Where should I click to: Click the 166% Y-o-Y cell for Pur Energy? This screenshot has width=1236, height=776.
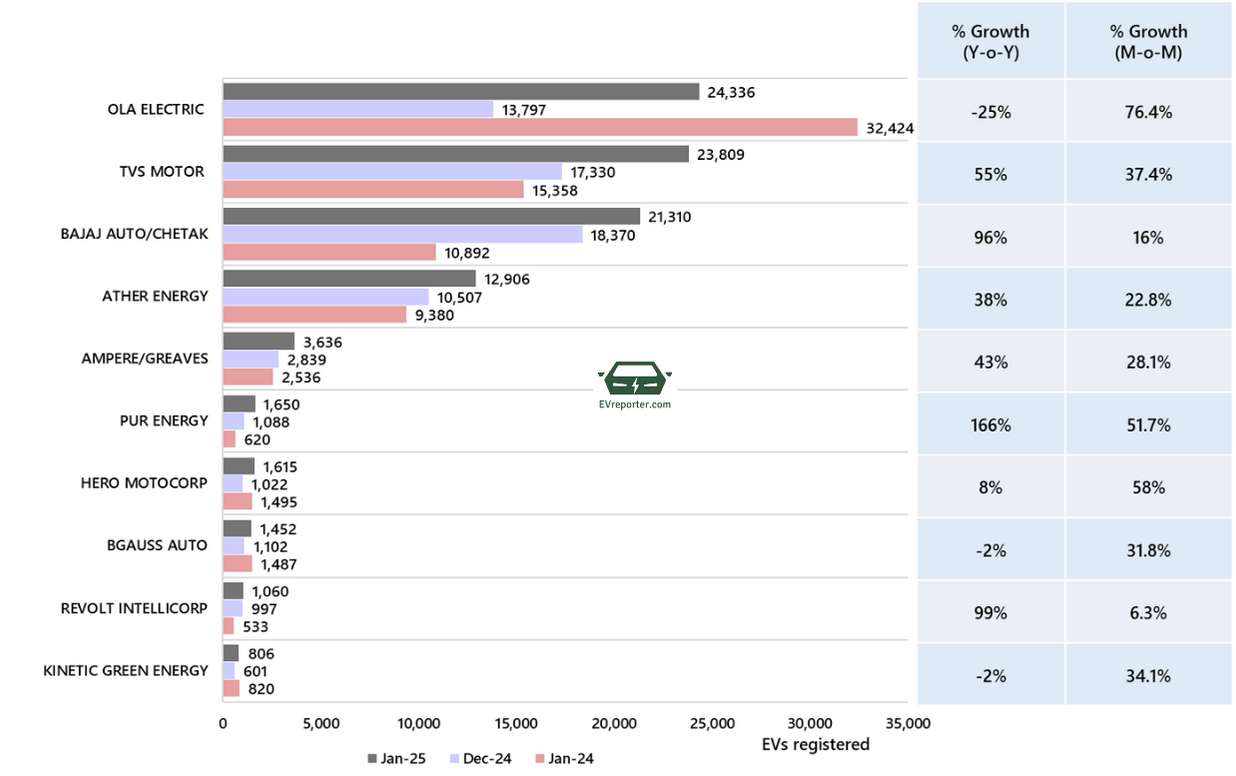pyautogui.click(x=990, y=425)
